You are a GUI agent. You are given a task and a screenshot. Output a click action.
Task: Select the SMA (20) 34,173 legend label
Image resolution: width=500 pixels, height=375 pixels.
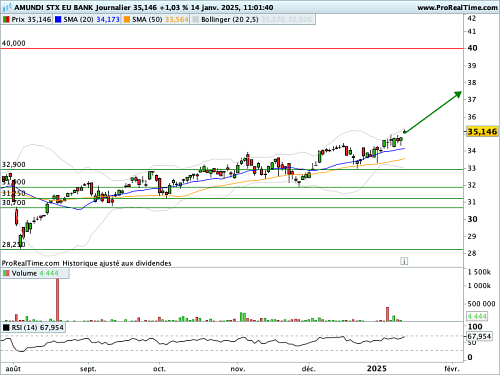coord(91,20)
